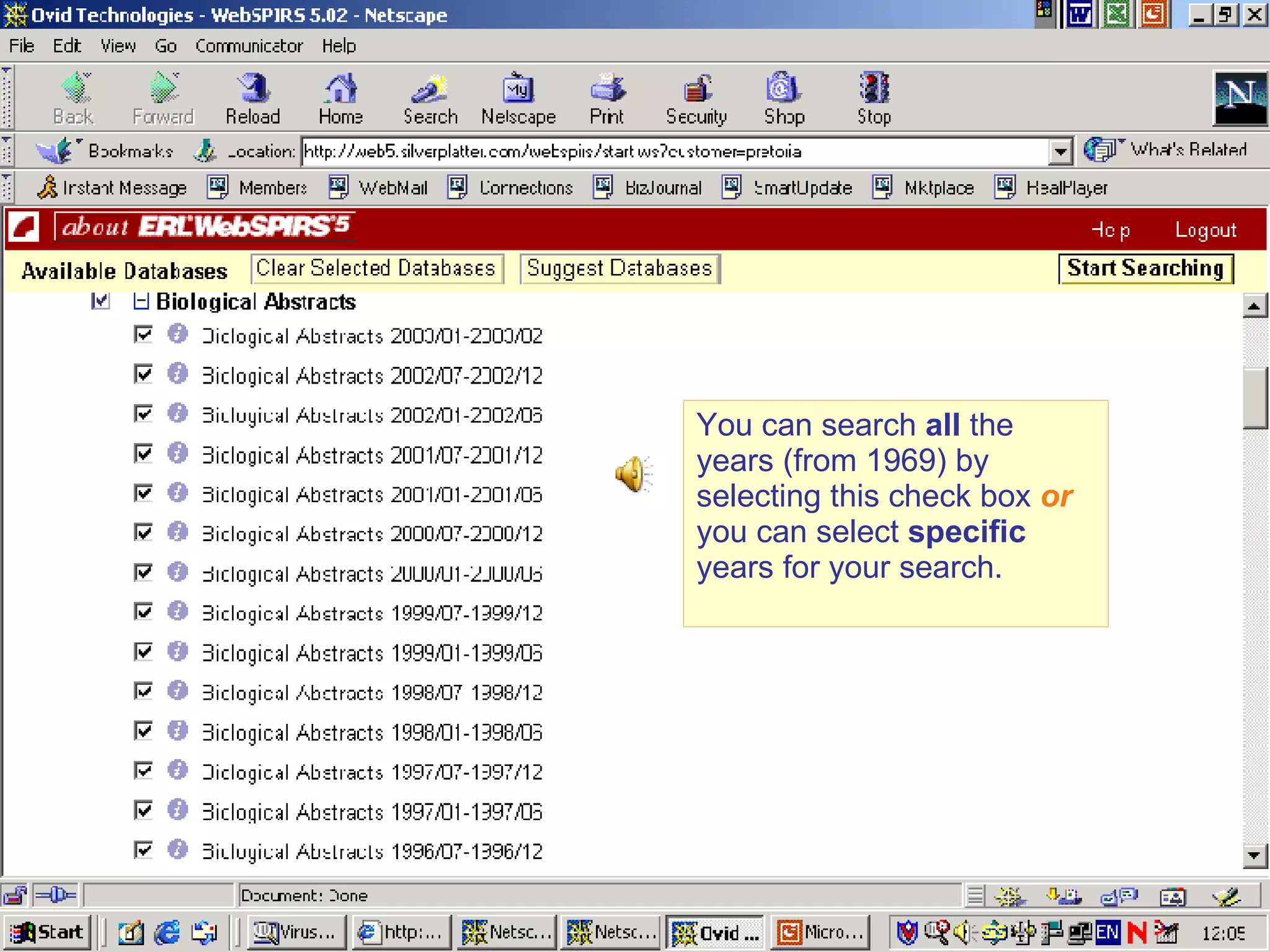Click the about ERL WebSPIRS 5 link
This screenshot has width=1270, height=952.
pyautogui.click(x=205, y=226)
